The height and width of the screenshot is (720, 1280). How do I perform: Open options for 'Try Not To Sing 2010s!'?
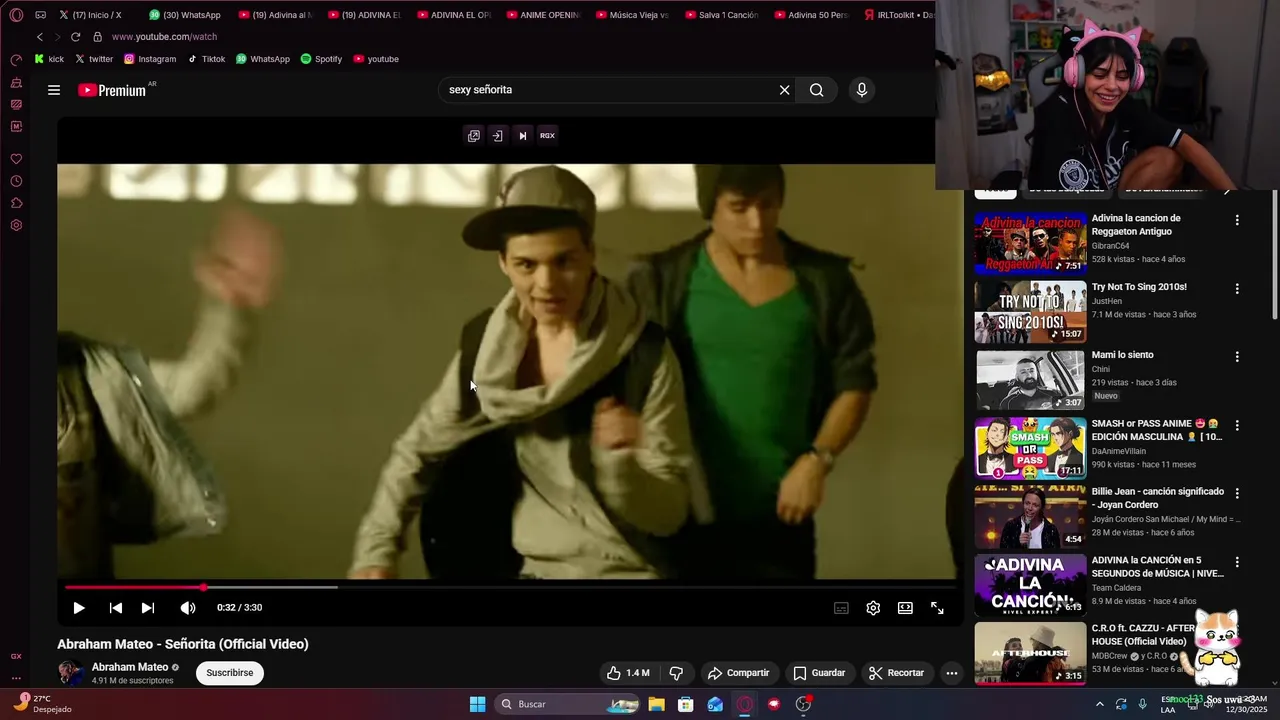pyautogui.click(x=1237, y=288)
